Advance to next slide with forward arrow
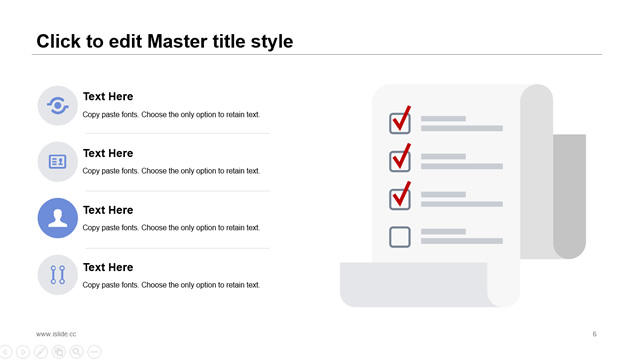 pyautogui.click(x=23, y=352)
